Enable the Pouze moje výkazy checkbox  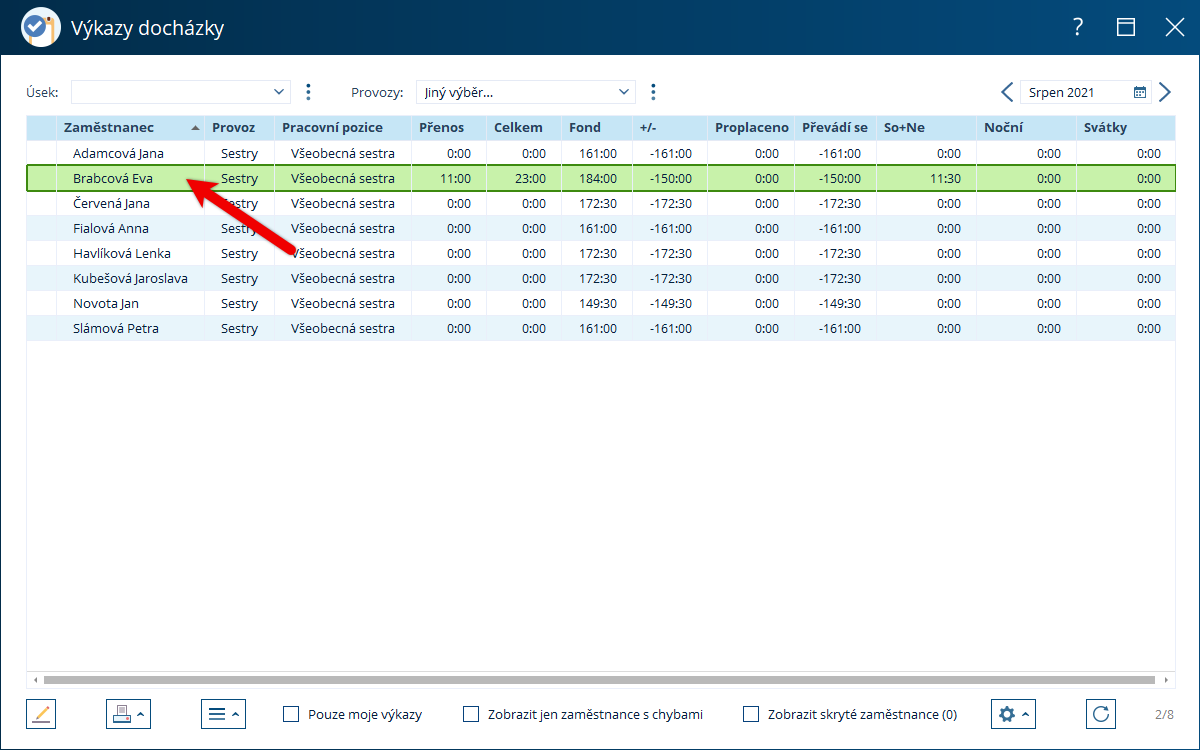(291, 714)
